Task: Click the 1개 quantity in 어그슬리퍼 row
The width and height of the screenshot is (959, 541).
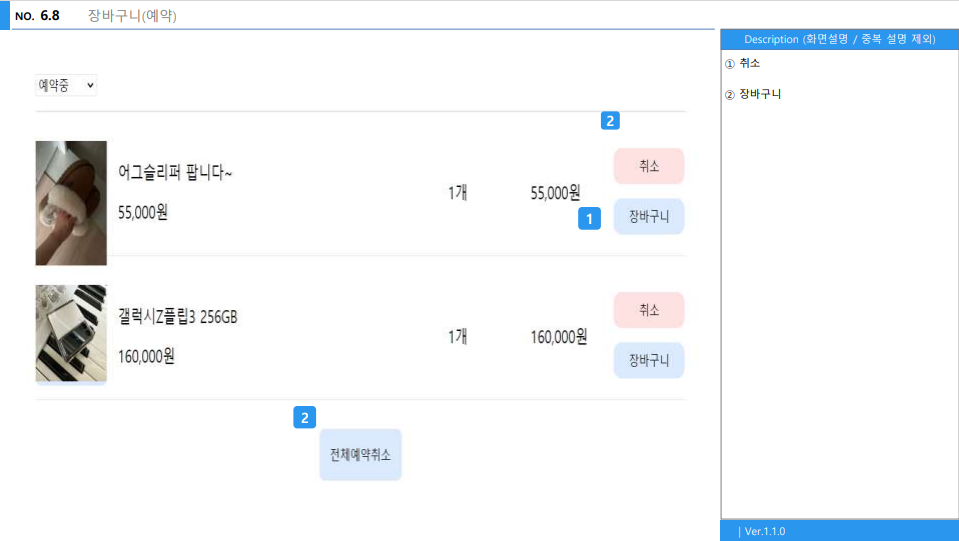Action: [457, 193]
